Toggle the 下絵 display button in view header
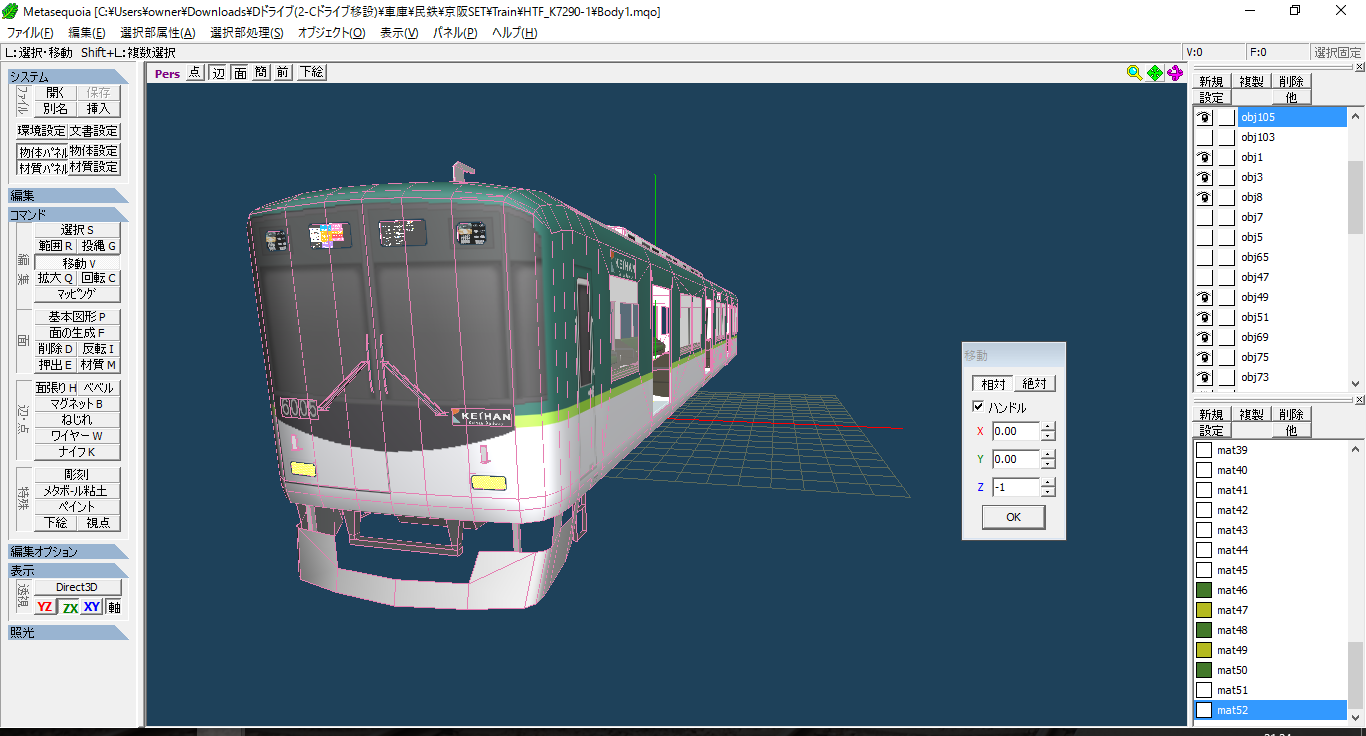 pyautogui.click(x=311, y=72)
